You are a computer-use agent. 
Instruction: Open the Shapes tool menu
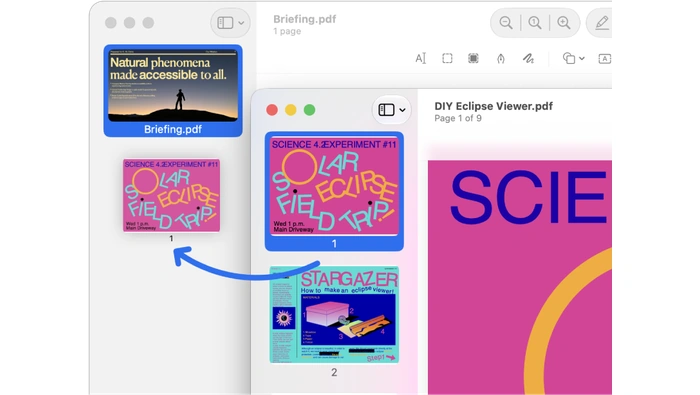[x=573, y=58]
